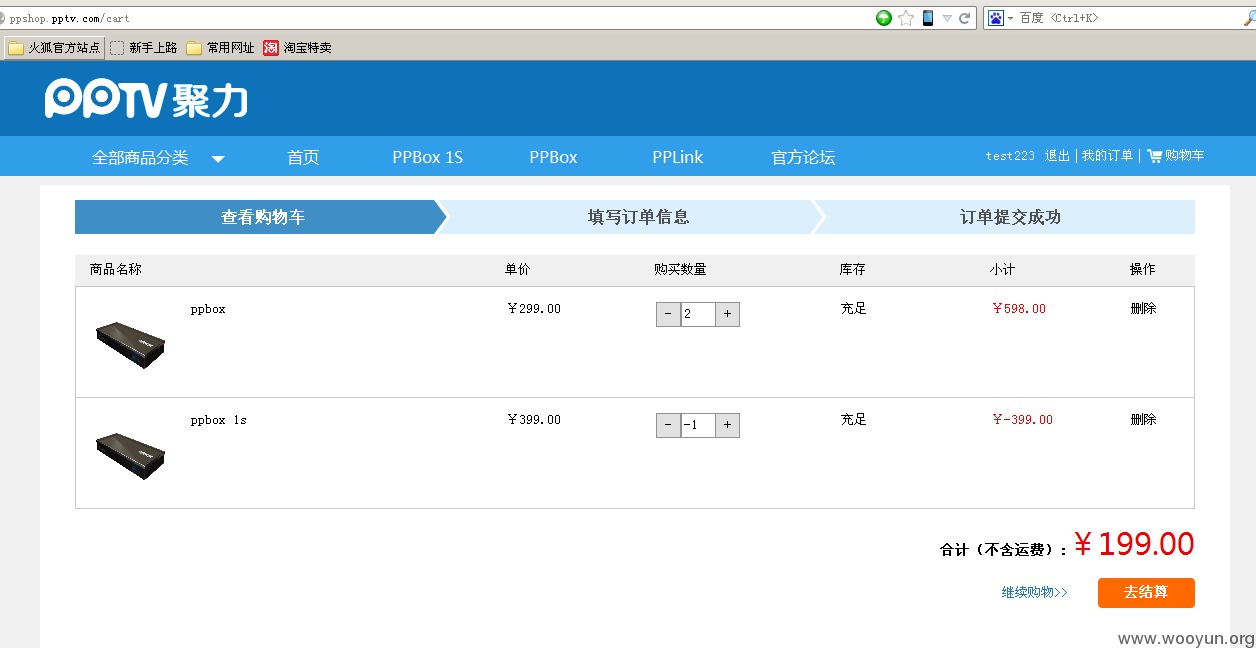
Task: Click the mobile phone icon in address bar
Action: pyautogui.click(x=928, y=18)
